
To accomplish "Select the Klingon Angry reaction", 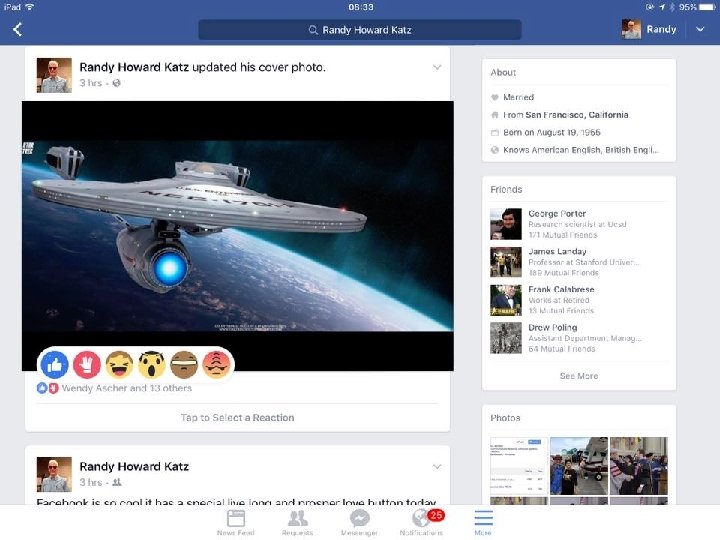I will [216, 365].
